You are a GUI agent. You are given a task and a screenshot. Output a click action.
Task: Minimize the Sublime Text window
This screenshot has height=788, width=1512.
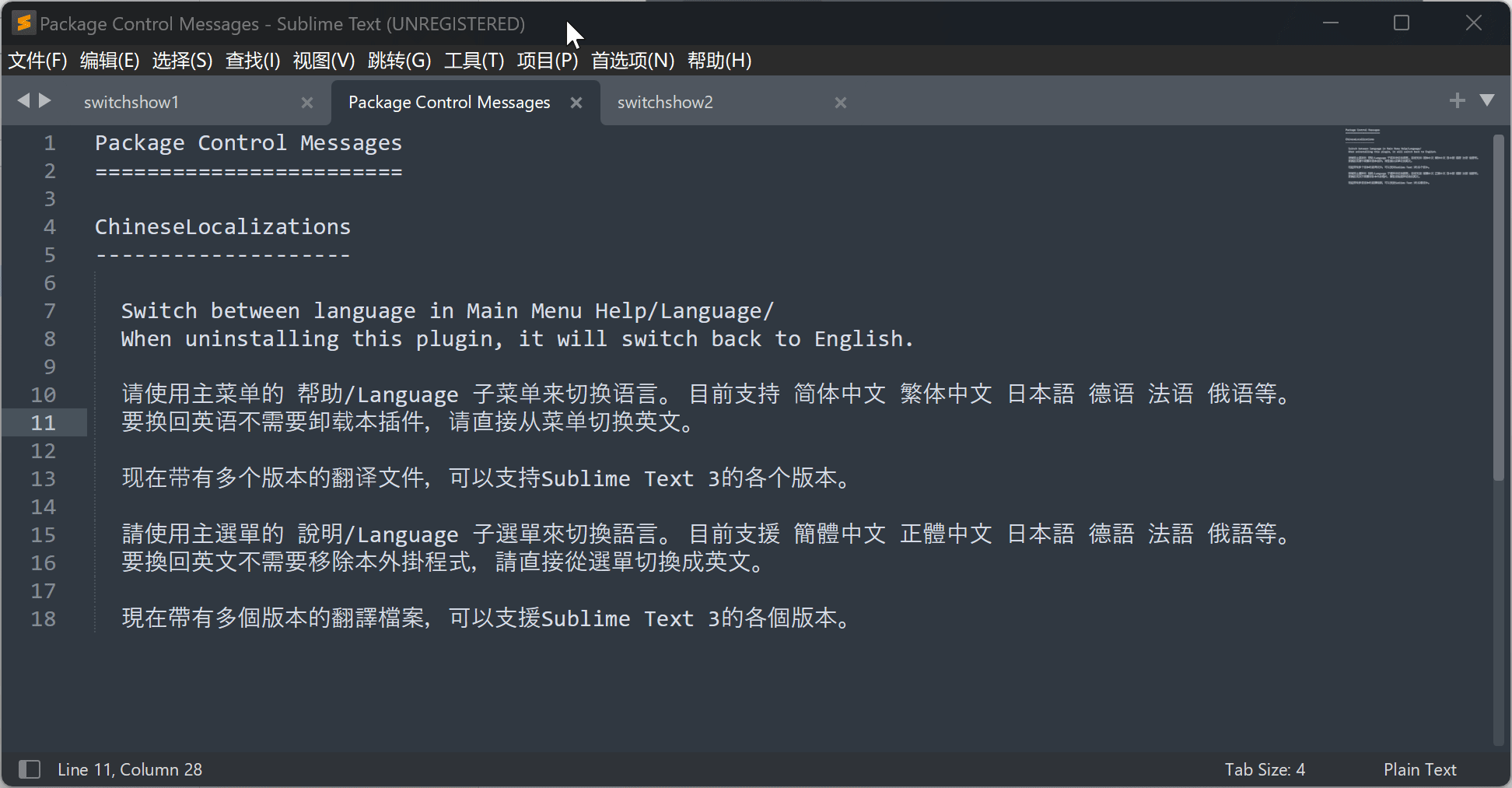click(x=1331, y=23)
